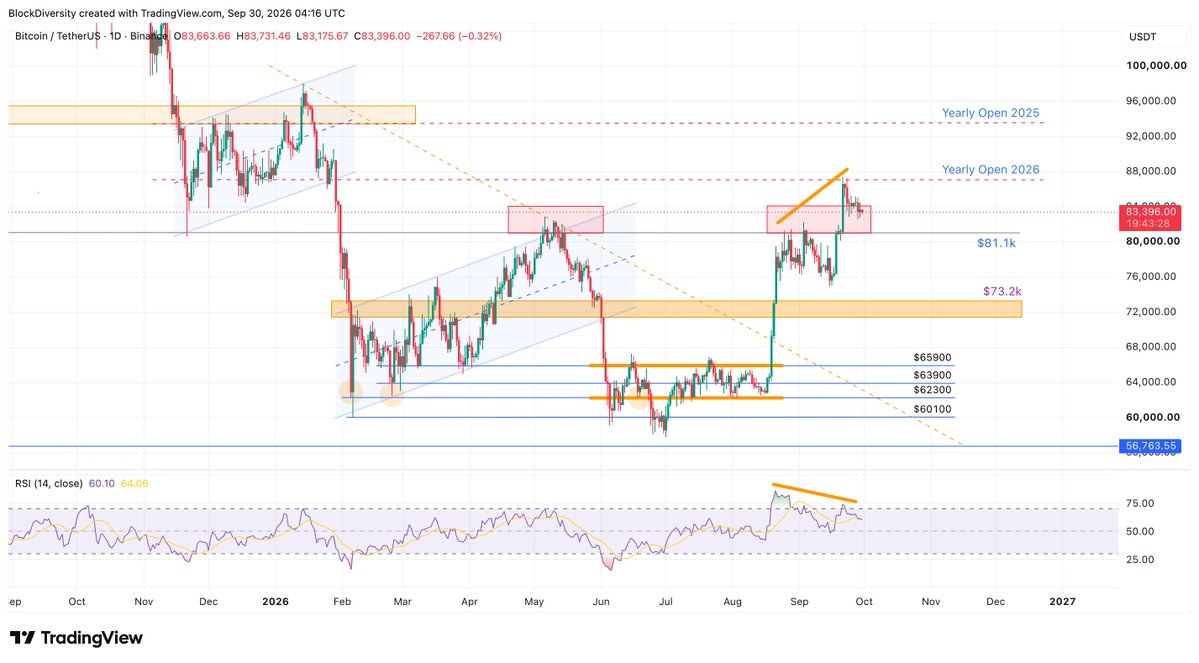Click the Apr label on the time axis
Image resolution: width=1199 pixels, height=663 pixels.
click(470, 602)
